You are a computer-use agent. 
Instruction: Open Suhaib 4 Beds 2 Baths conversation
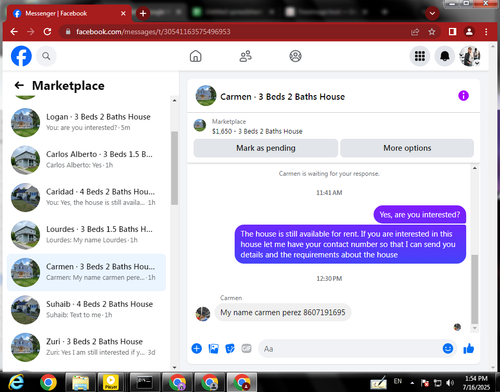[x=87, y=310]
